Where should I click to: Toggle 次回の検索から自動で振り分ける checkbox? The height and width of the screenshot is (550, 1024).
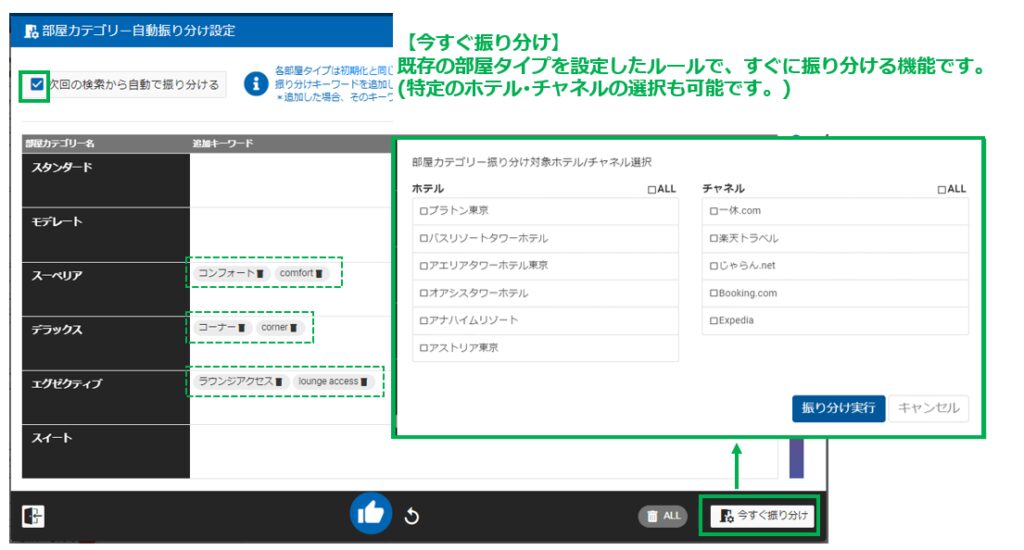[37, 85]
